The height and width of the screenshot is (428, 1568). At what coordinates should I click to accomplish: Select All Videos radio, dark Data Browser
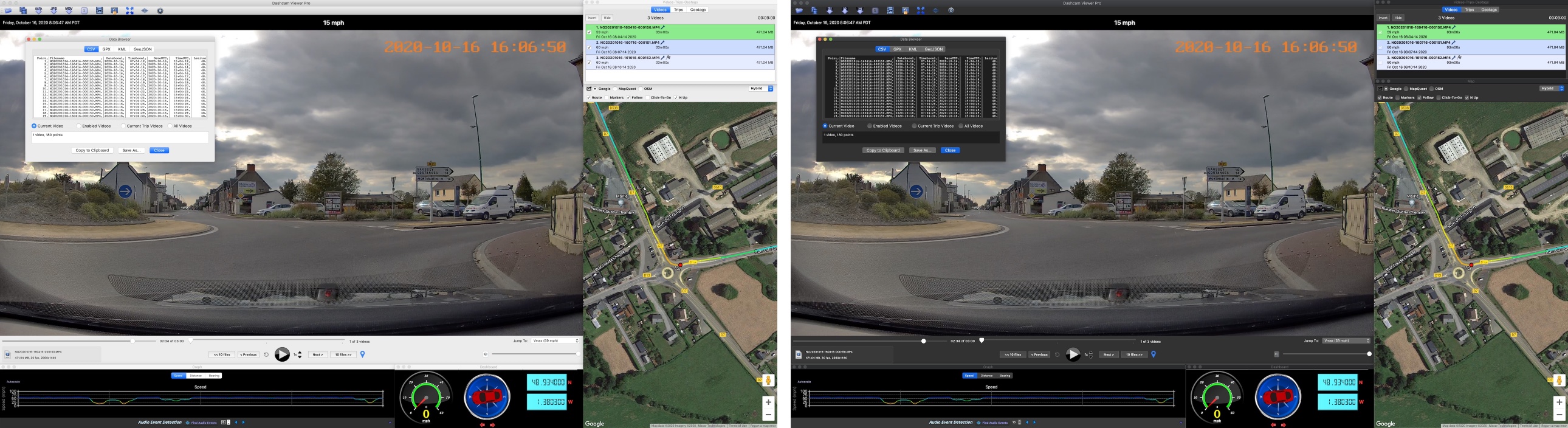point(960,126)
